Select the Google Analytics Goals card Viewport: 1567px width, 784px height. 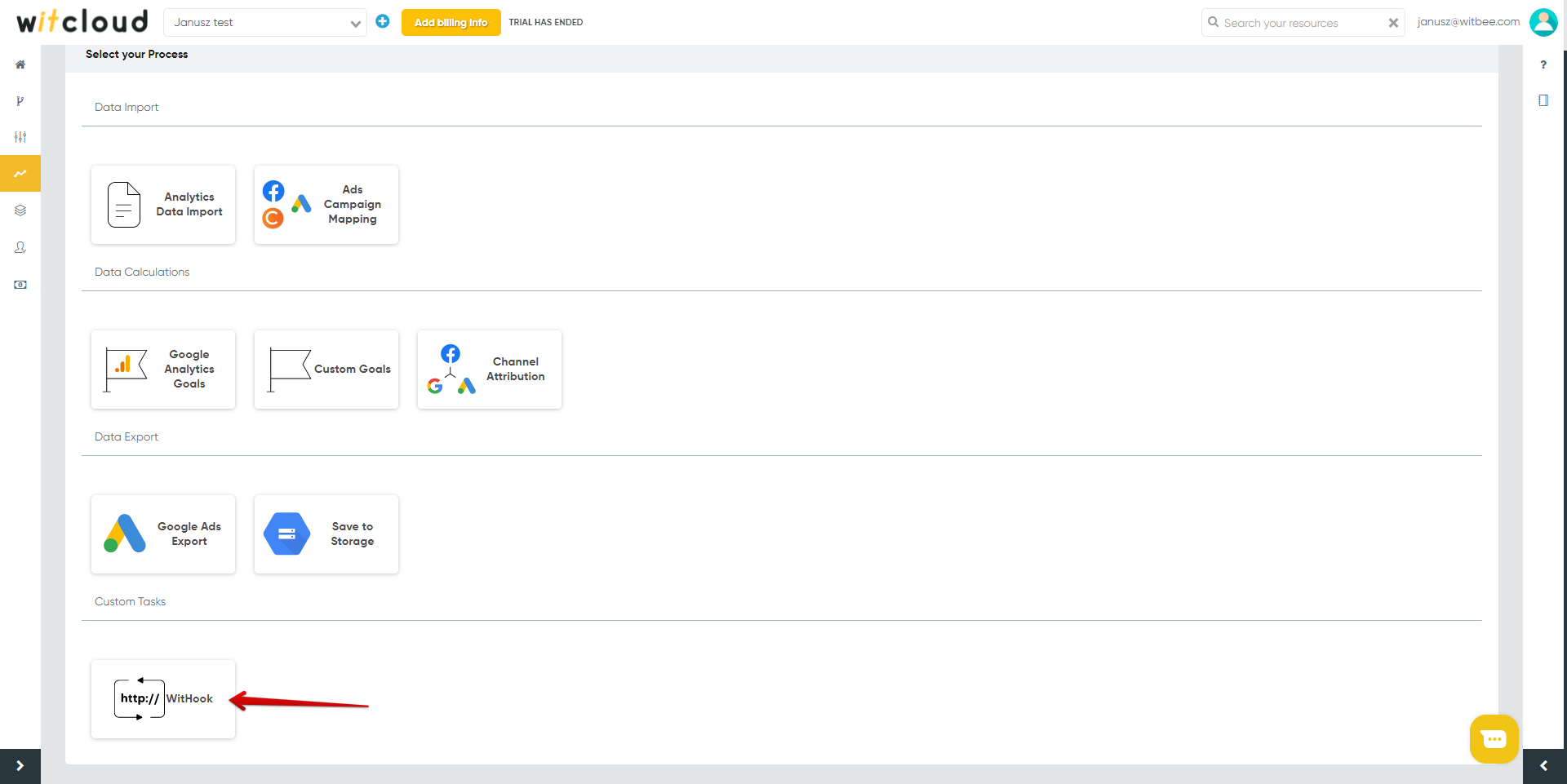[163, 370]
